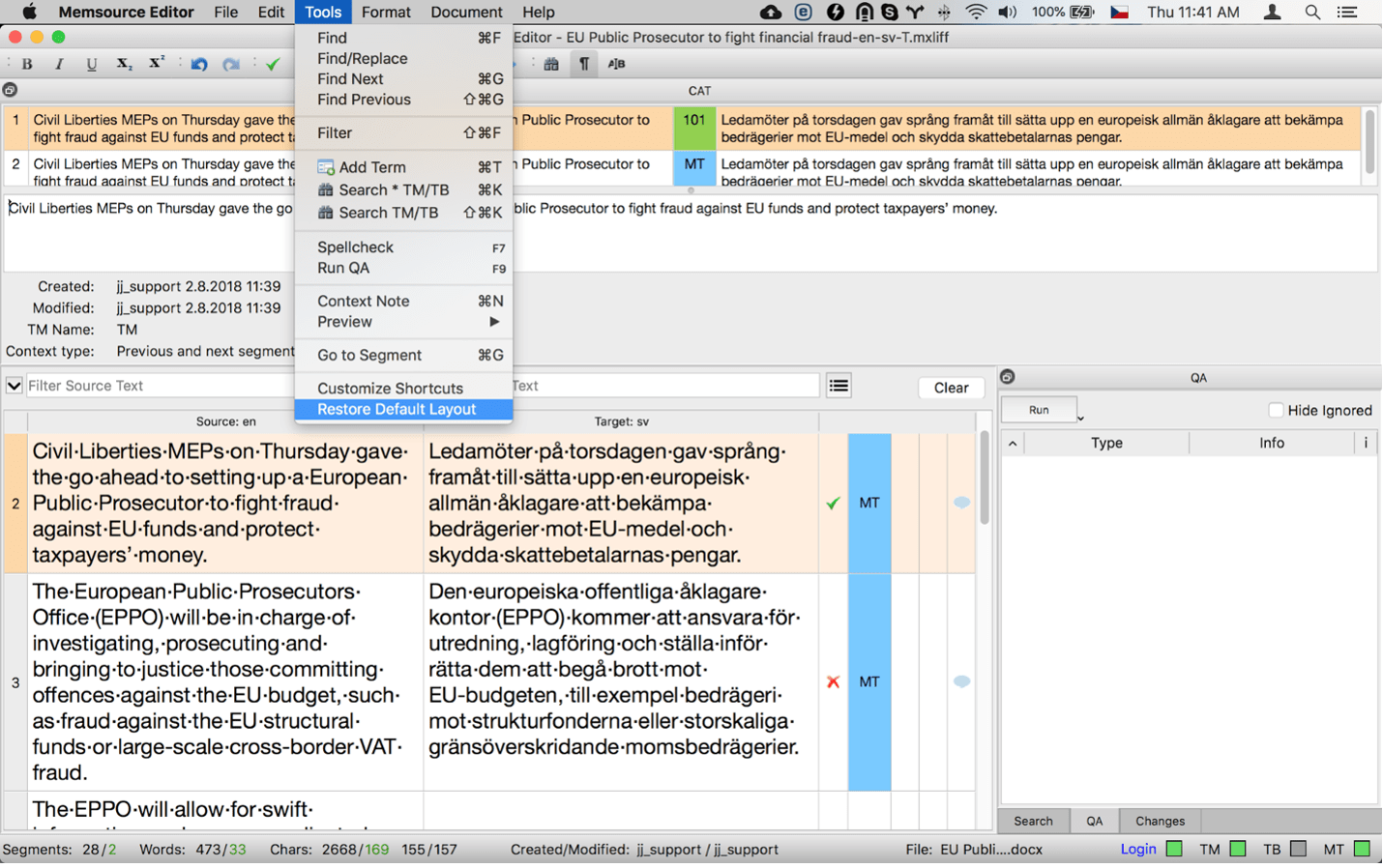Image resolution: width=1383 pixels, height=868 pixels.
Task: Undo the last edit
Action: pos(199,65)
